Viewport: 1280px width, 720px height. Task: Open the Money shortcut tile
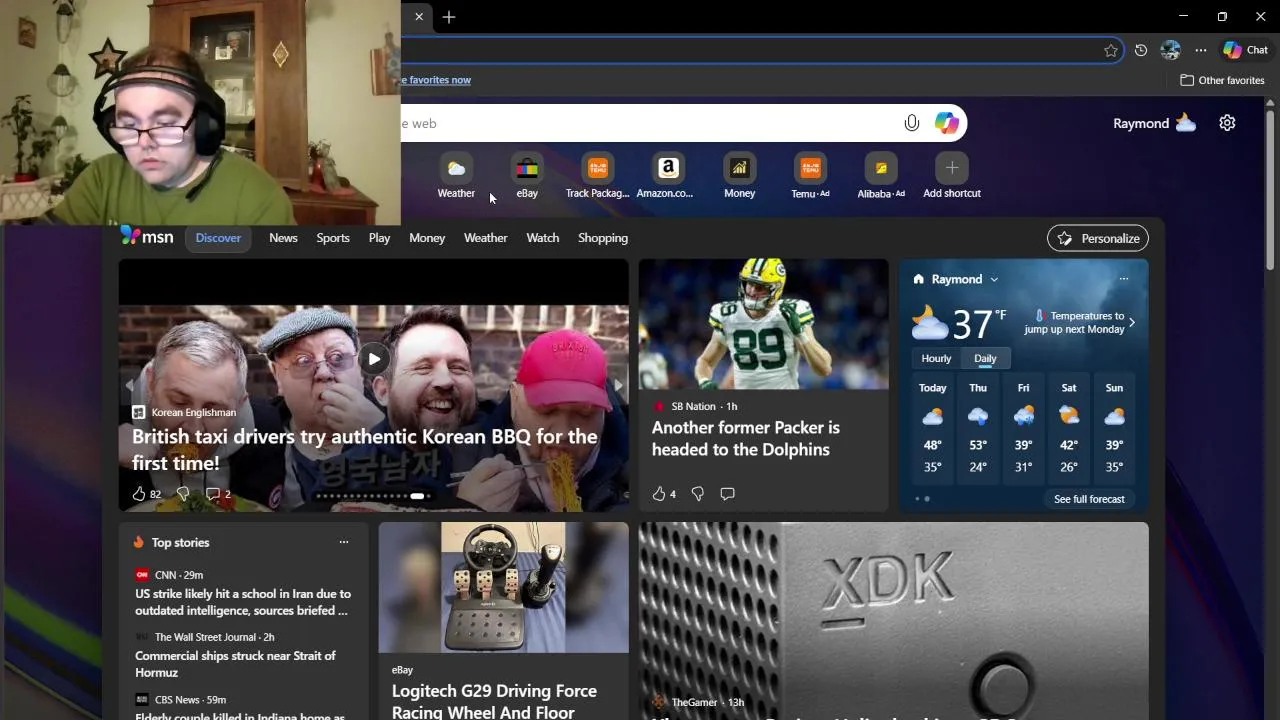point(739,177)
